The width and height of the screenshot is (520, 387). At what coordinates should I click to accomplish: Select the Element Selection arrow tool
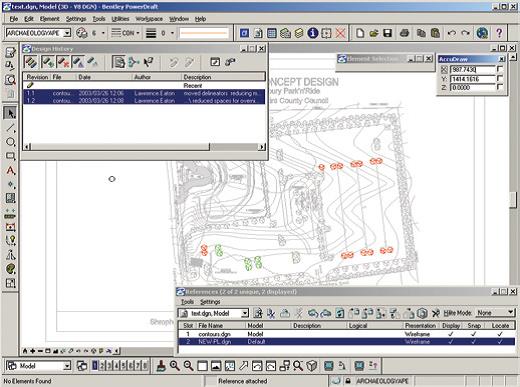point(10,113)
